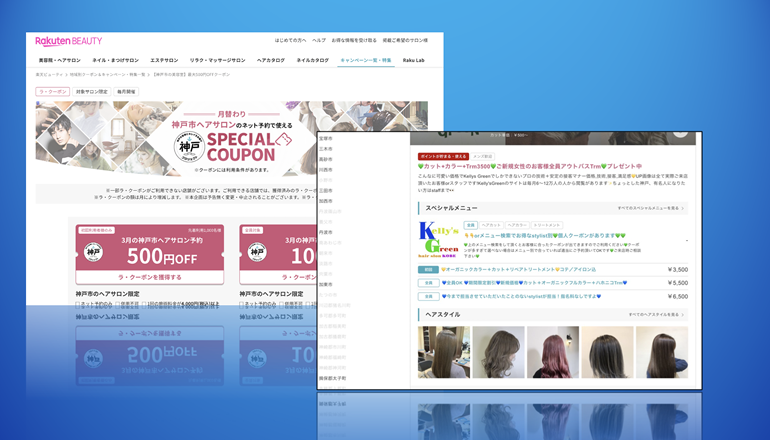Select 丹波市 in the area list
This screenshot has width=770, height=440.
pyautogui.click(x=326, y=232)
